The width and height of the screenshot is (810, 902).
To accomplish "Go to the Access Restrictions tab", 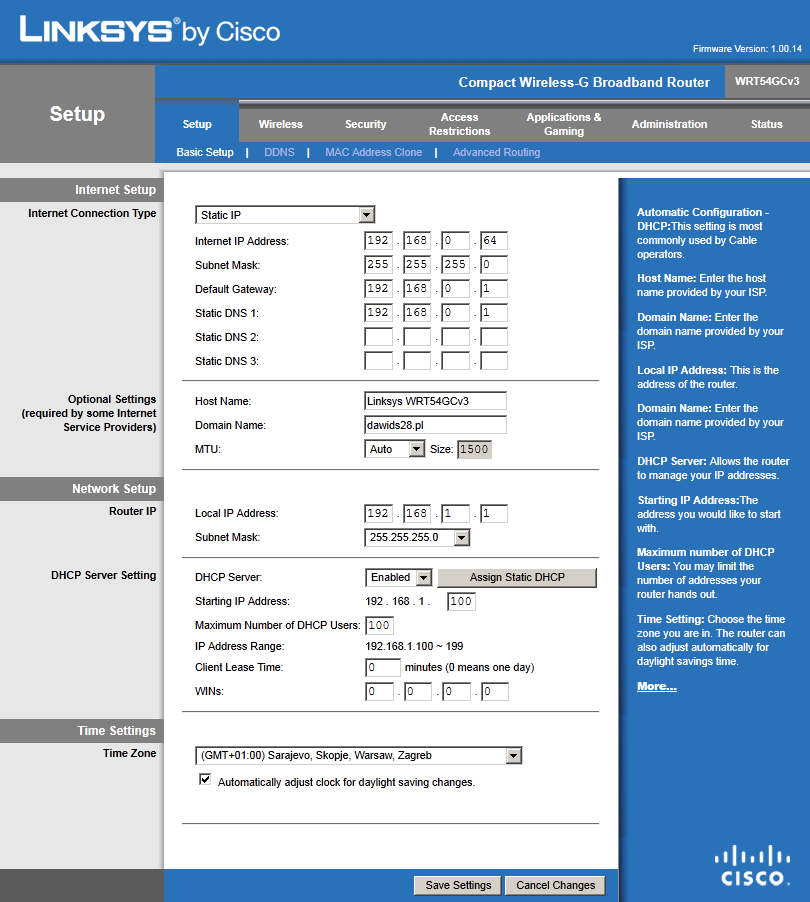I will click(x=459, y=124).
